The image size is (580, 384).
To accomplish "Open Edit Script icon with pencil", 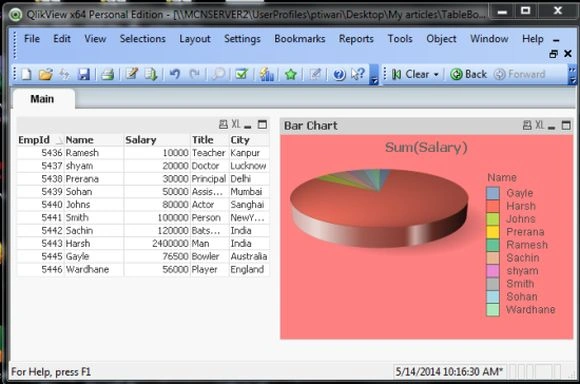I will tap(131, 74).
